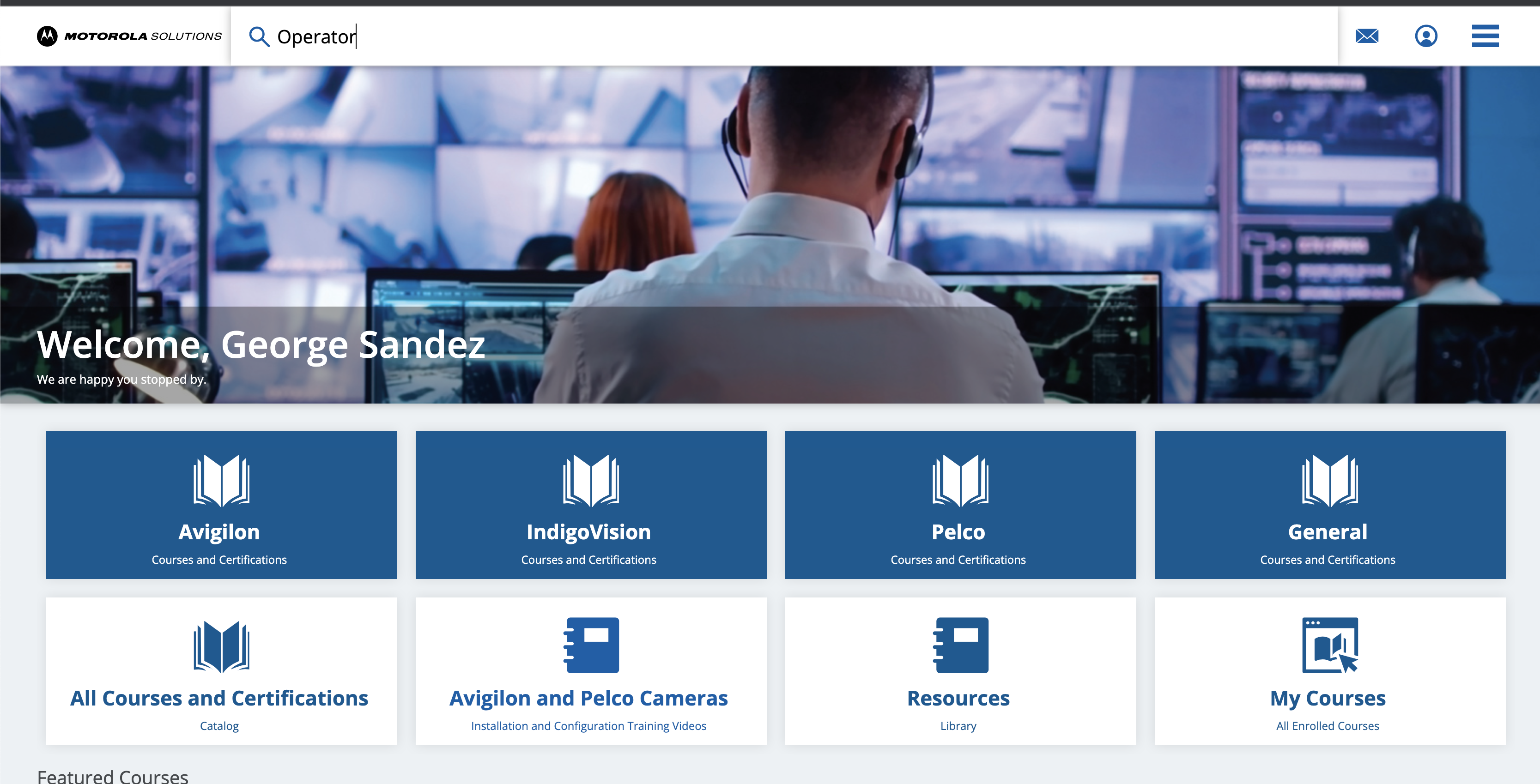Click Catalog subtitle text
The height and width of the screenshot is (784, 1540).
point(219,726)
